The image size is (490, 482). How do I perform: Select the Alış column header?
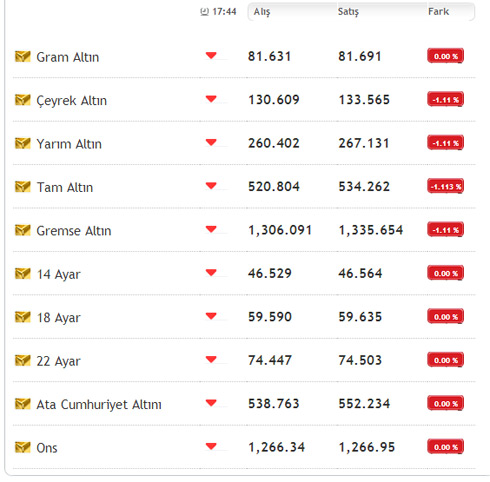[262, 12]
